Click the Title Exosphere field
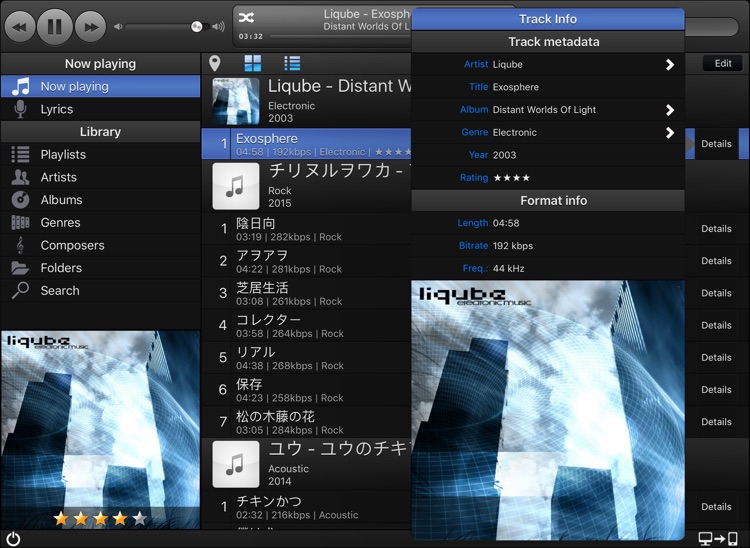The width and height of the screenshot is (750, 548). (x=548, y=87)
